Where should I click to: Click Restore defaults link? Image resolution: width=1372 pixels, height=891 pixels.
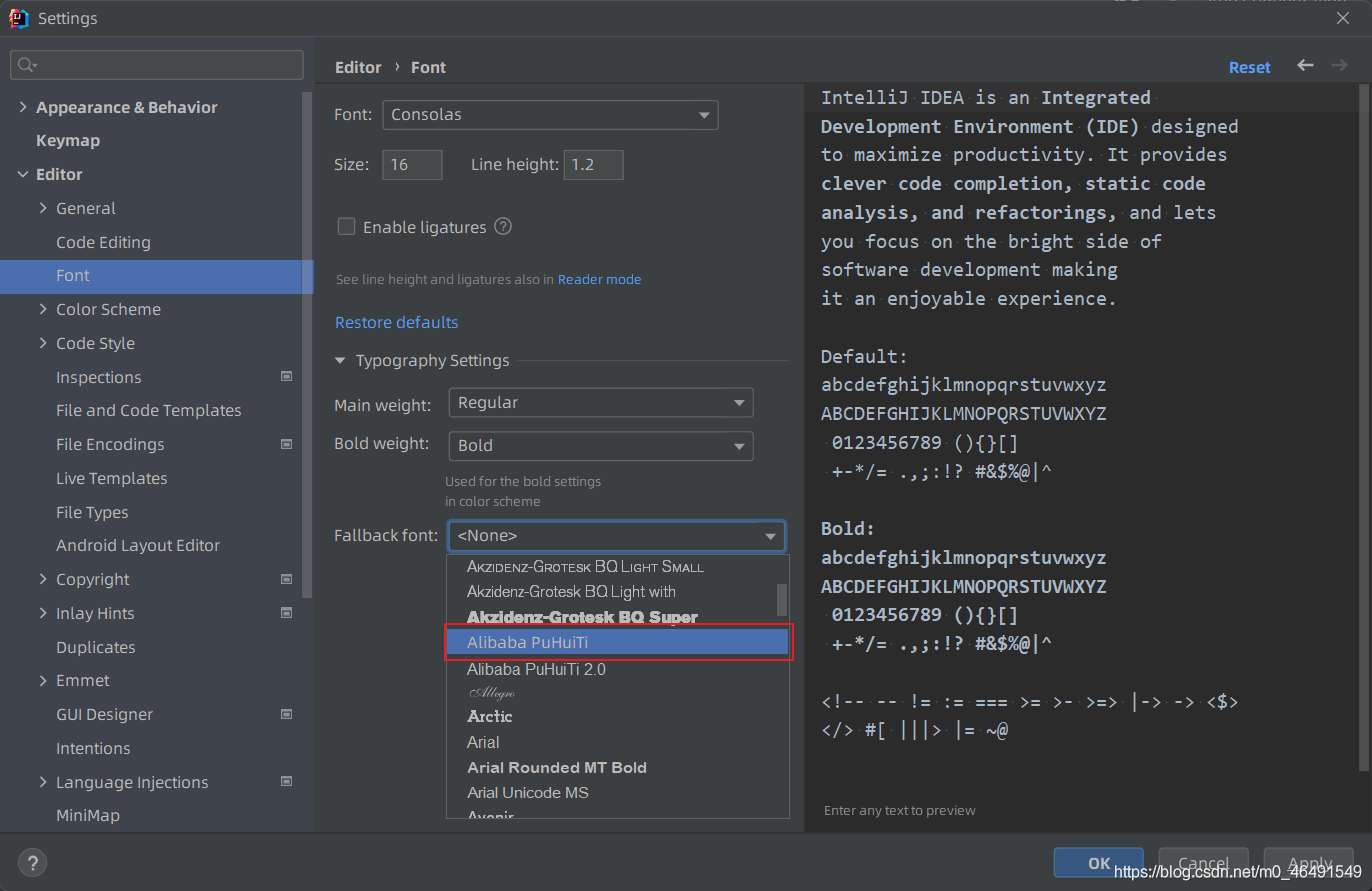click(x=396, y=322)
